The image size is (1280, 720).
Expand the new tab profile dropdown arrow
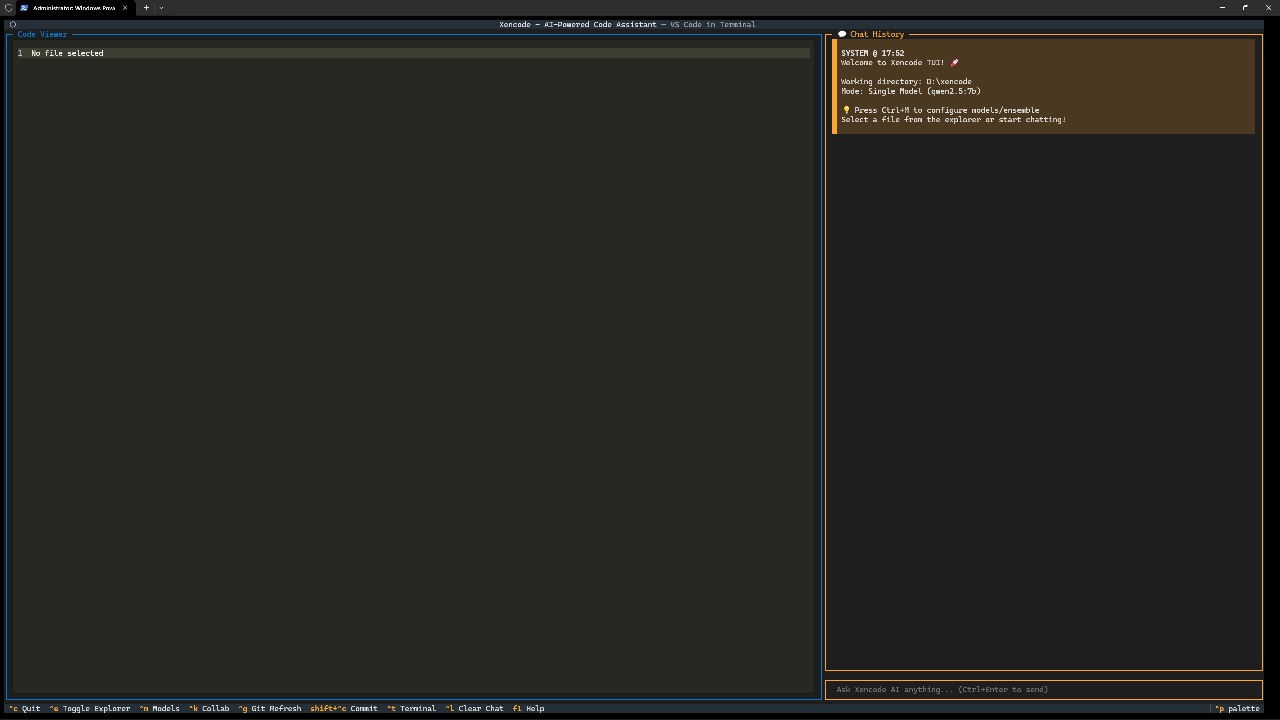(161, 8)
